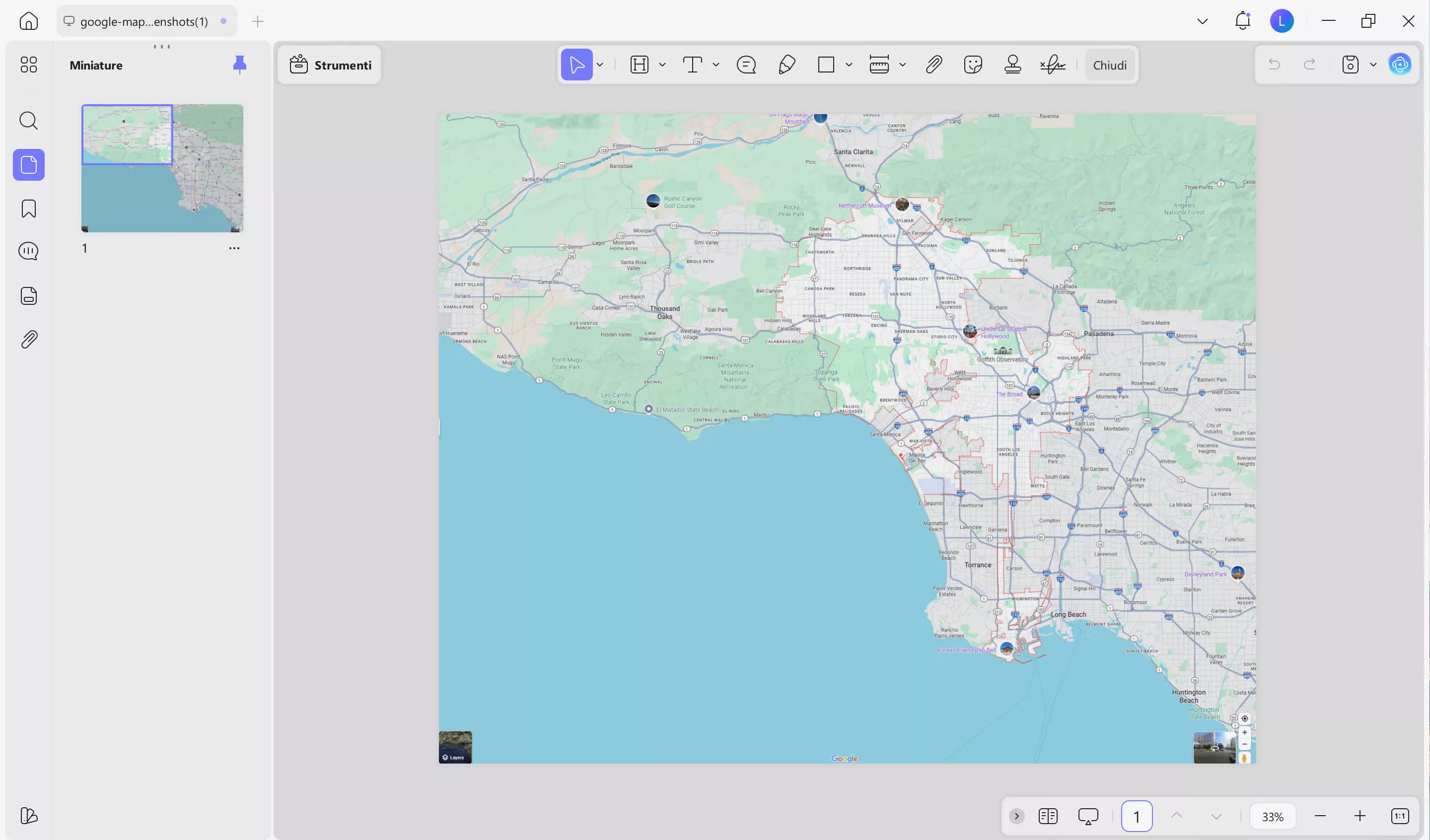Open the bookmarks panel in sidebar
1430x840 pixels.
(x=28, y=209)
